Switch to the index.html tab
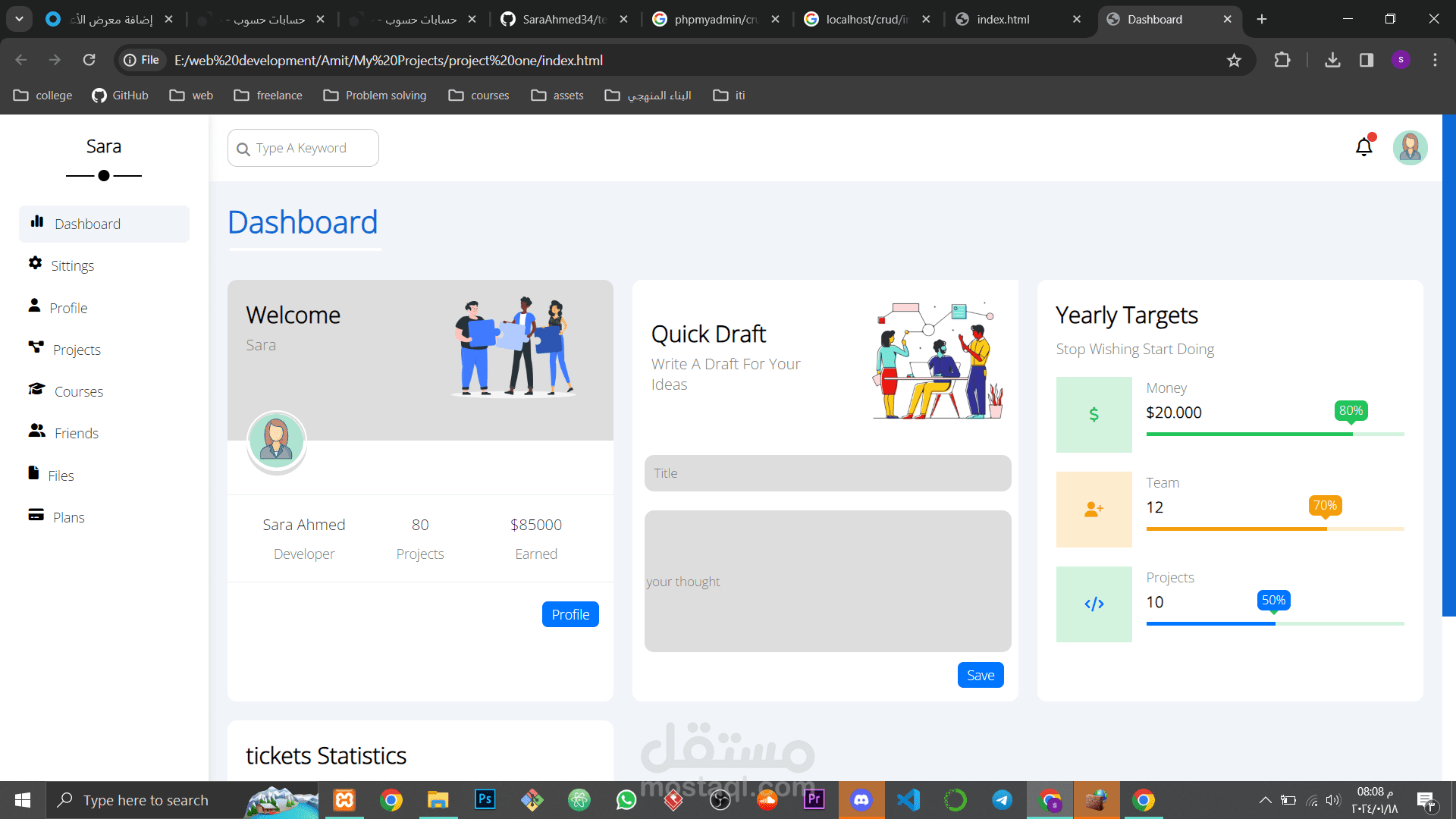Image resolution: width=1456 pixels, height=819 pixels. [1003, 19]
